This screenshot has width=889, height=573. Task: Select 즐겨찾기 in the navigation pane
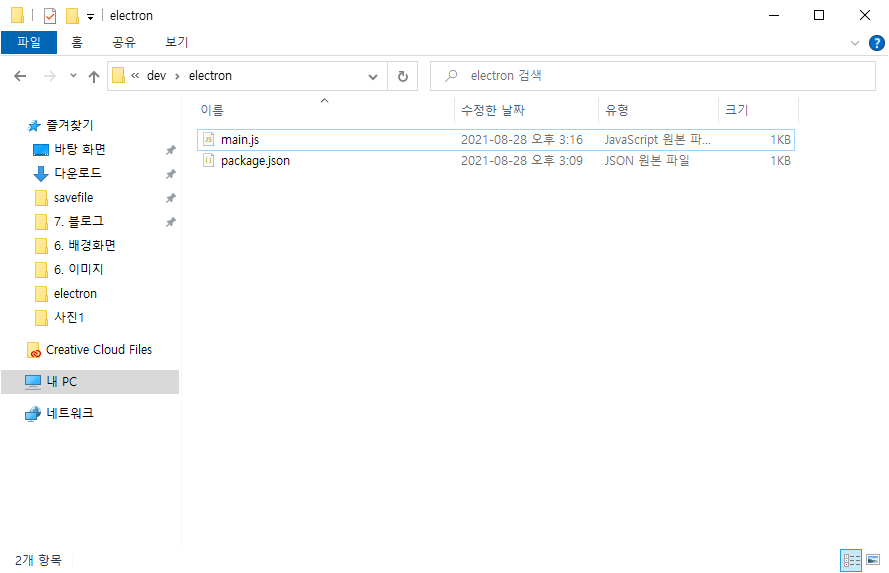[69, 125]
